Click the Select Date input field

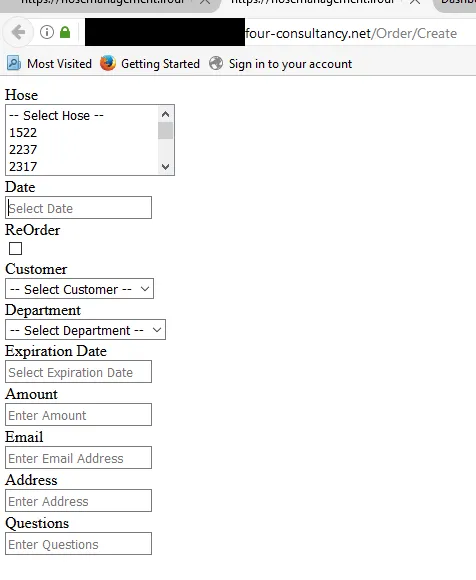pyautogui.click(x=78, y=208)
